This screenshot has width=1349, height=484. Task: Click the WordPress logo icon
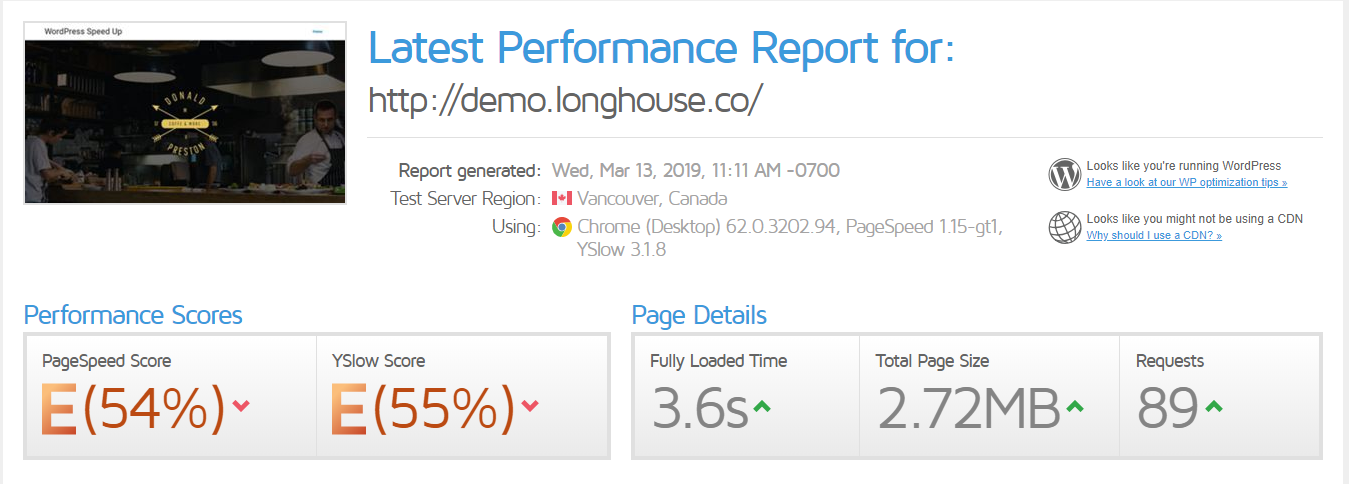click(x=1065, y=174)
